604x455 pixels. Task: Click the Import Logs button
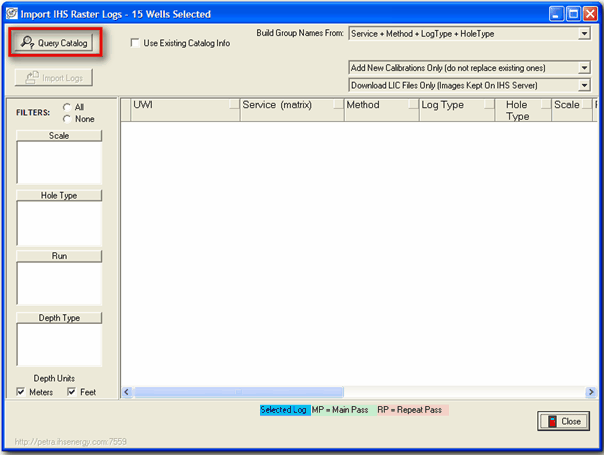tap(56, 78)
